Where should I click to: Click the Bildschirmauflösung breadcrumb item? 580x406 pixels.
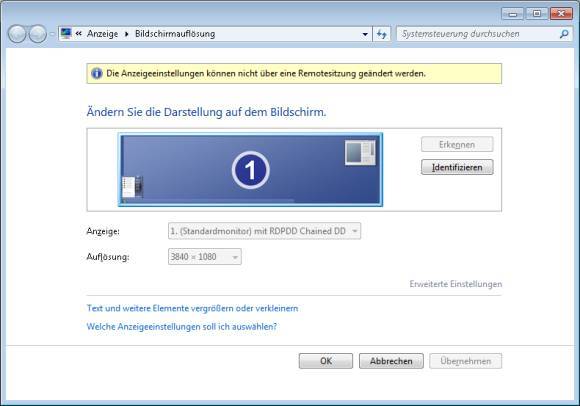pos(175,34)
